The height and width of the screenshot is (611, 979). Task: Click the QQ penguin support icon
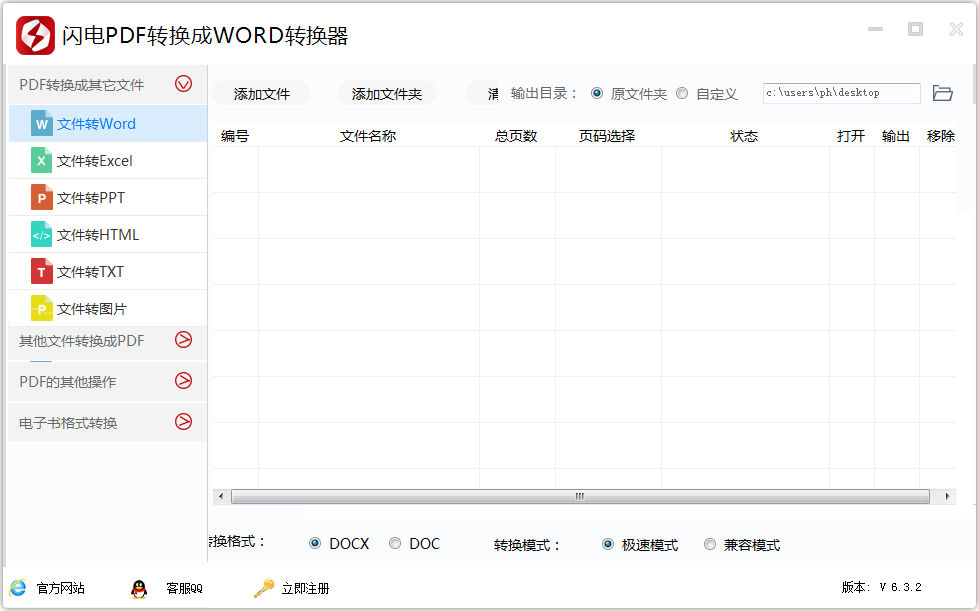coord(139,588)
